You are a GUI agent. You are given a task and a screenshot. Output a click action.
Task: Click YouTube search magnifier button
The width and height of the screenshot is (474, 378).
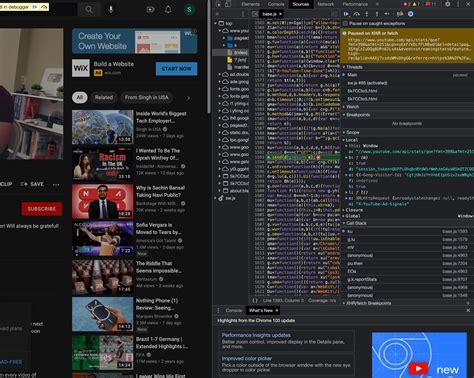(89, 9)
